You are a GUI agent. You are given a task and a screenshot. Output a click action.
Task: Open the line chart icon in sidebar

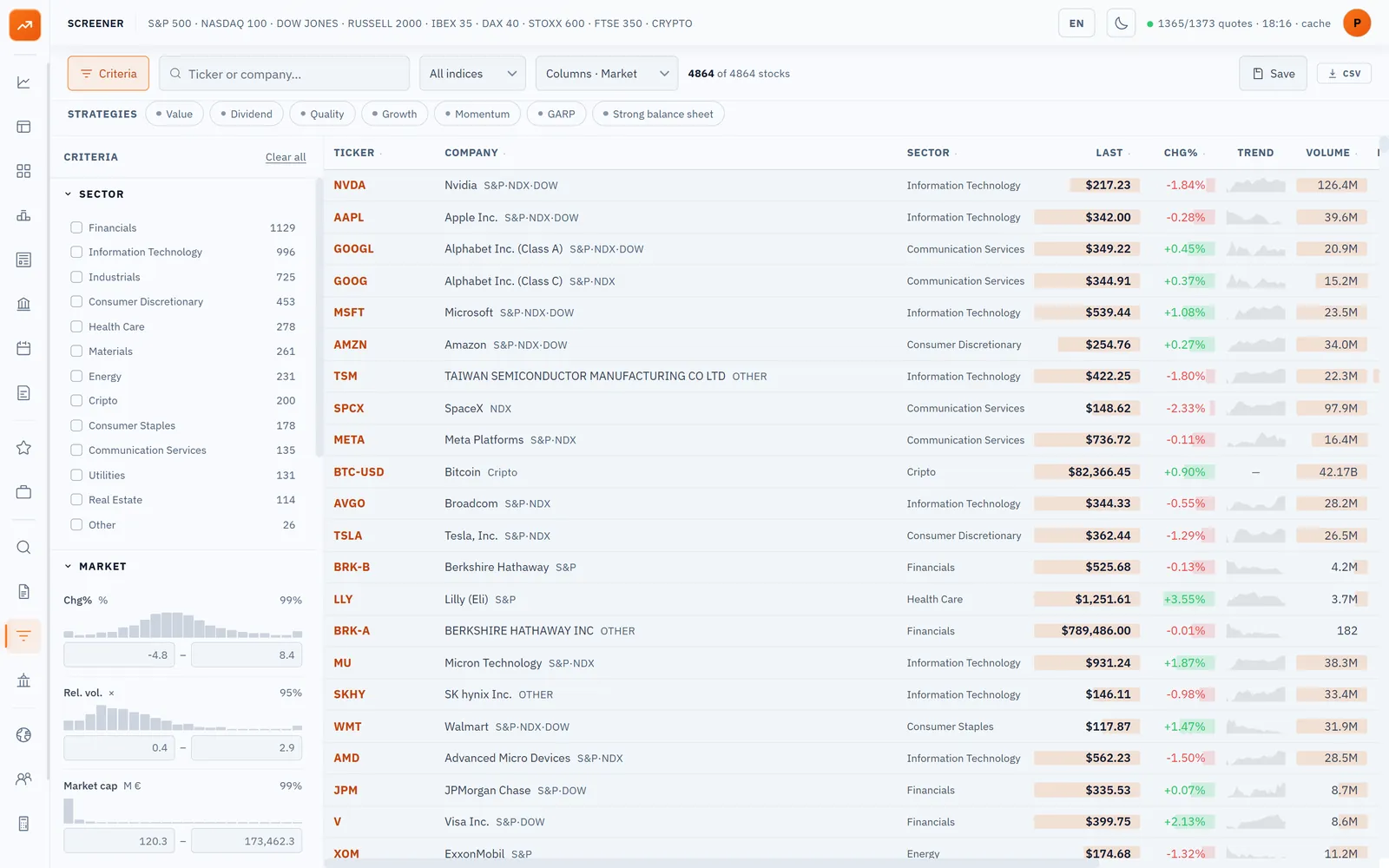pos(23,82)
